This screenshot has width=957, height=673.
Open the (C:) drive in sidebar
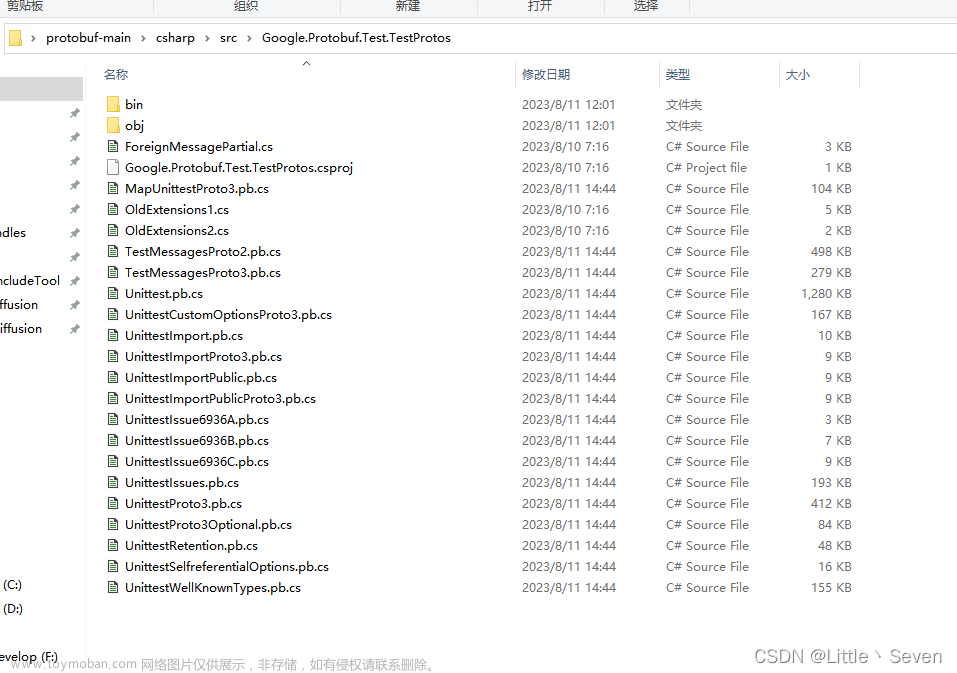(12, 585)
